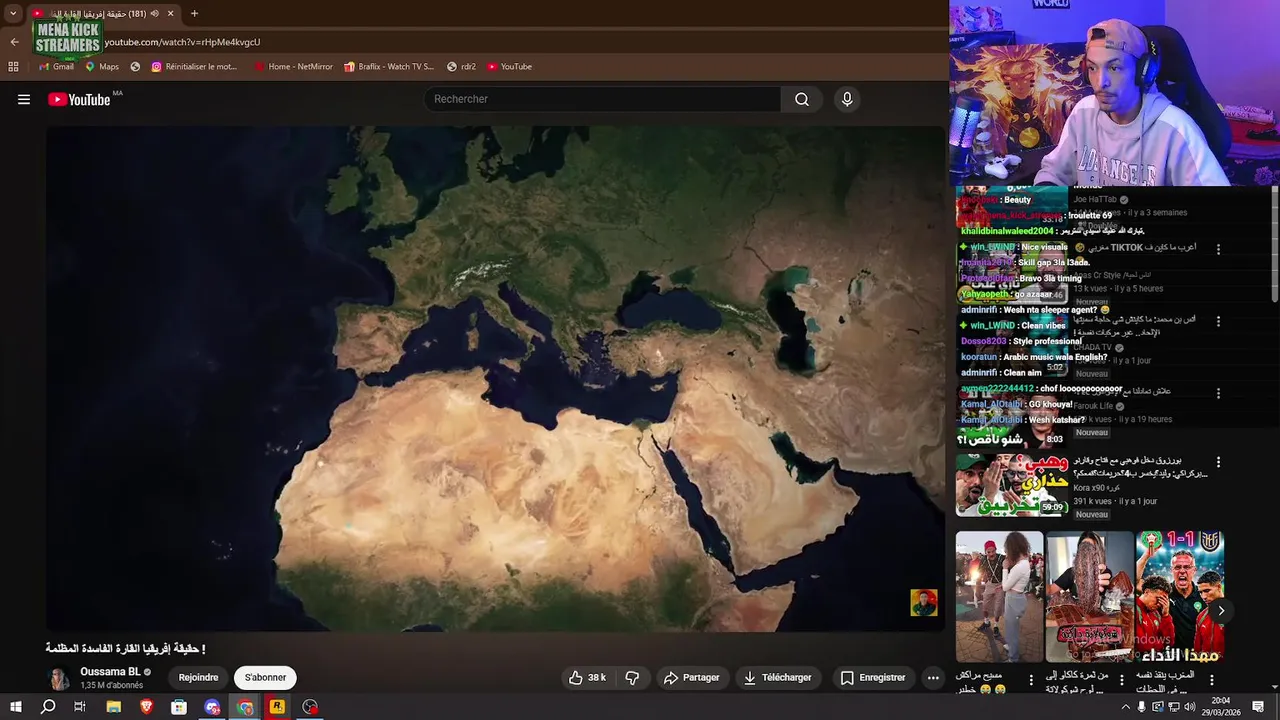Open the short showing couple standing
This screenshot has height=720, width=1280.
pyautogui.click(x=999, y=596)
